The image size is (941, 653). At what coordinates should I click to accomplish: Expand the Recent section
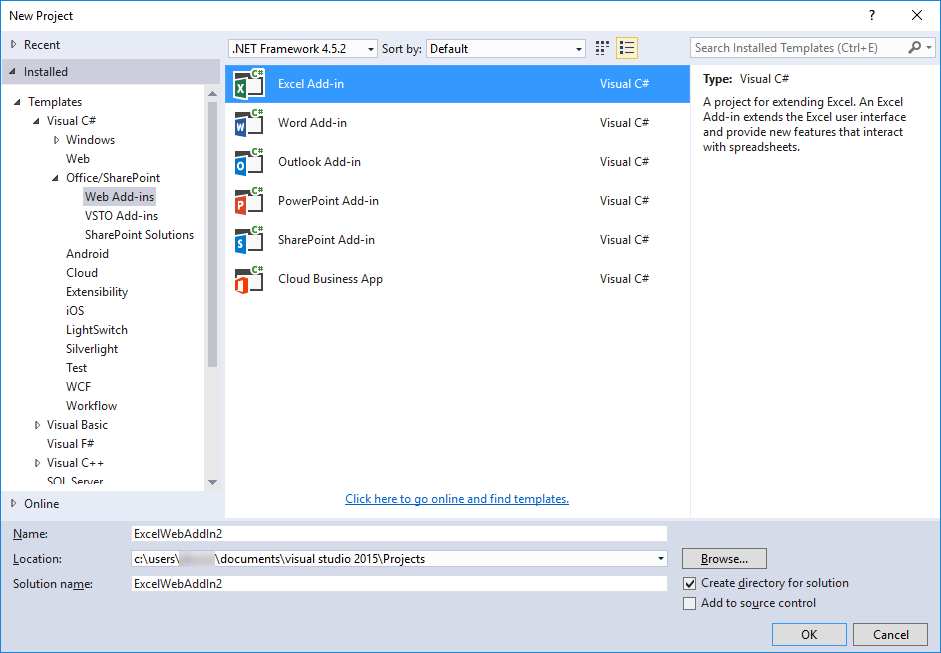pyautogui.click(x=13, y=44)
